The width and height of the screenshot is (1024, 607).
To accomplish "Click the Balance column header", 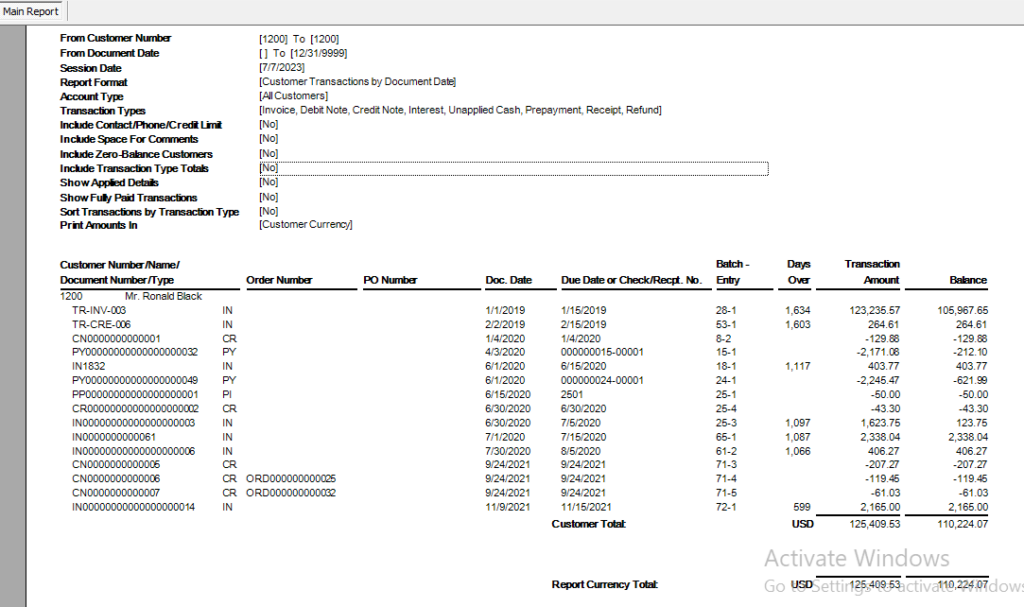I will click(967, 280).
